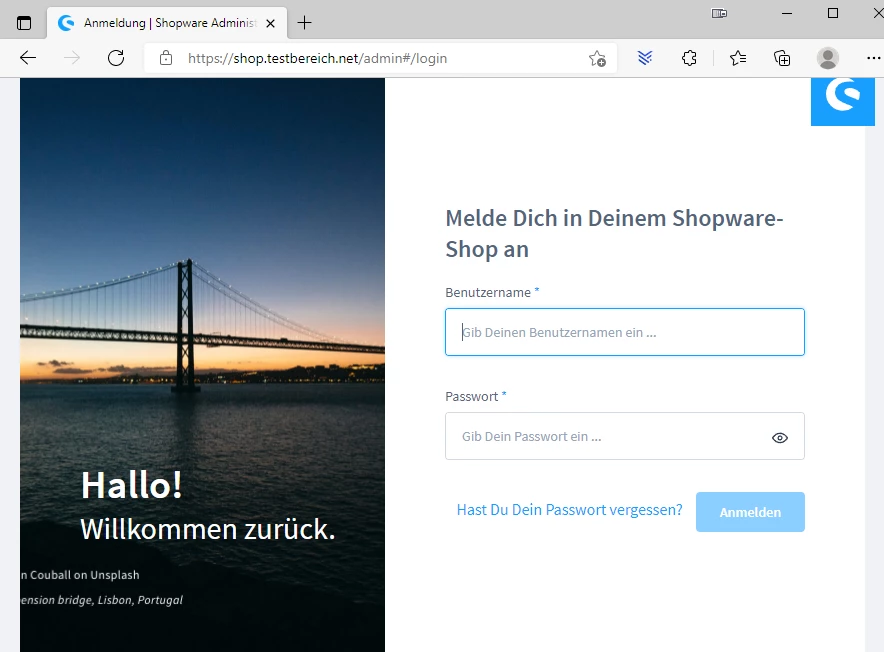Open the Favorites list
This screenshot has width=884, height=652.
click(738, 58)
